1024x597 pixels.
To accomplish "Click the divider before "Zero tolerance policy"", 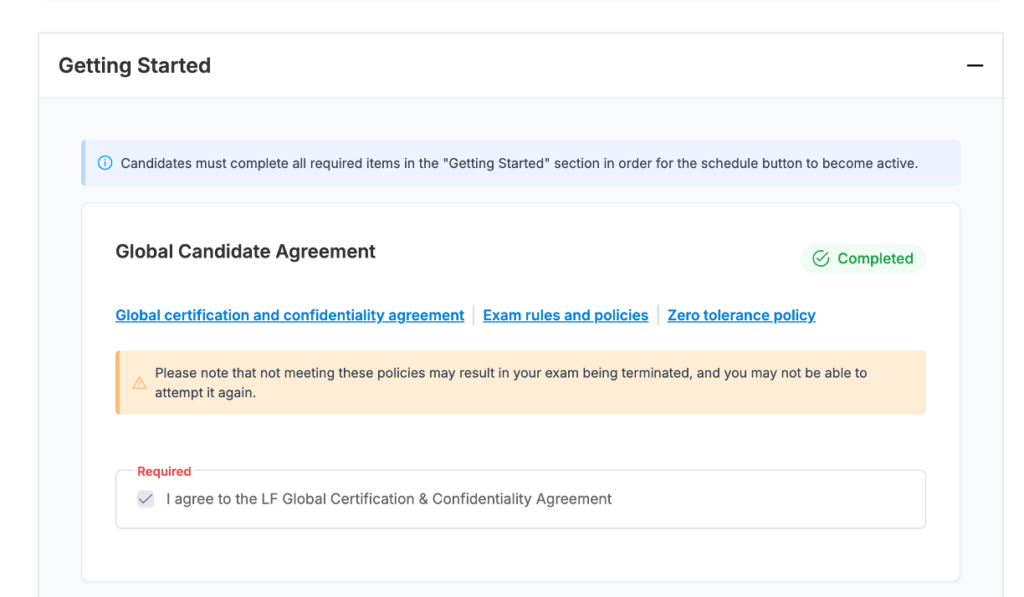I will coord(658,315).
